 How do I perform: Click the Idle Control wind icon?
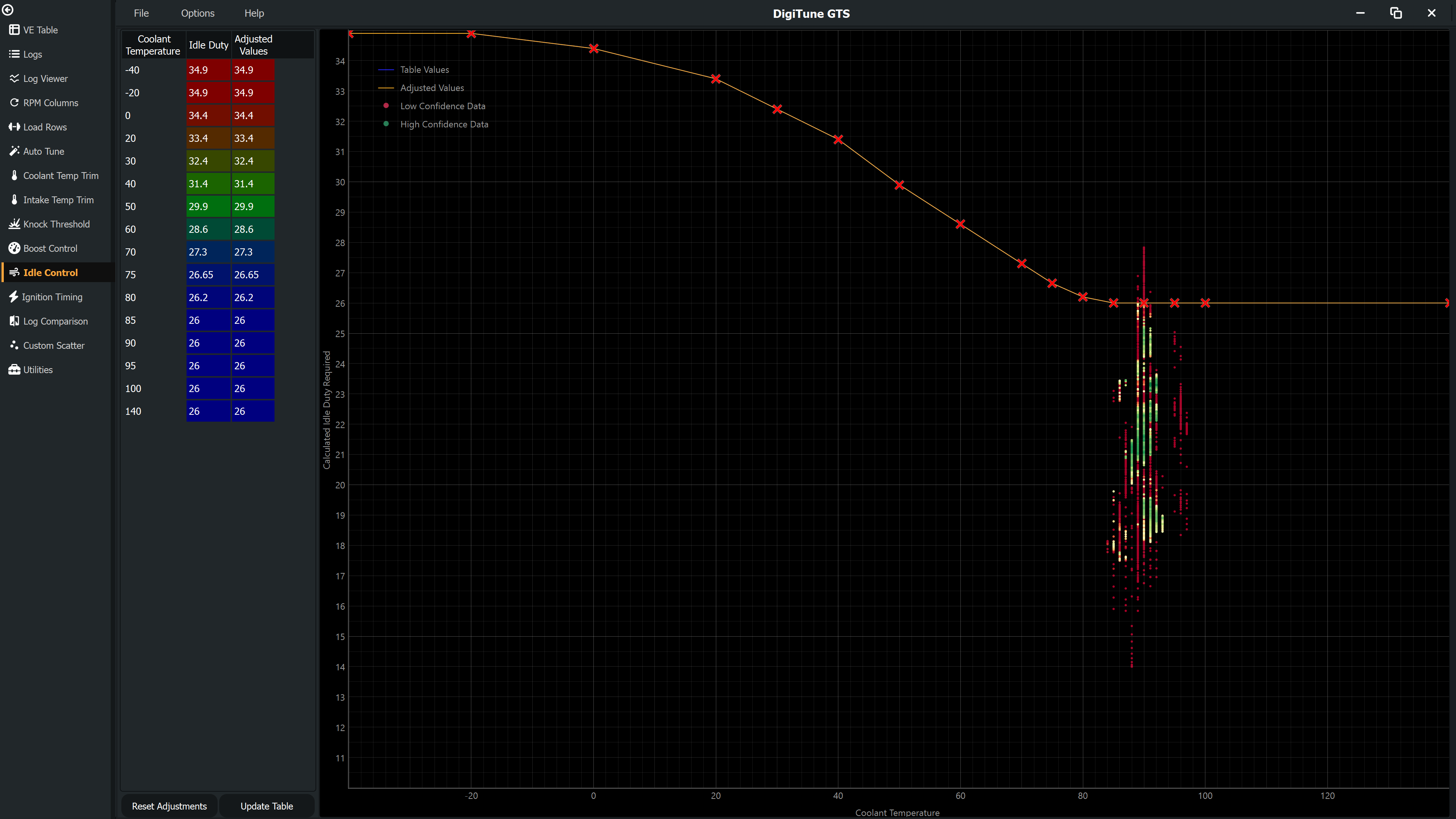(14, 273)
